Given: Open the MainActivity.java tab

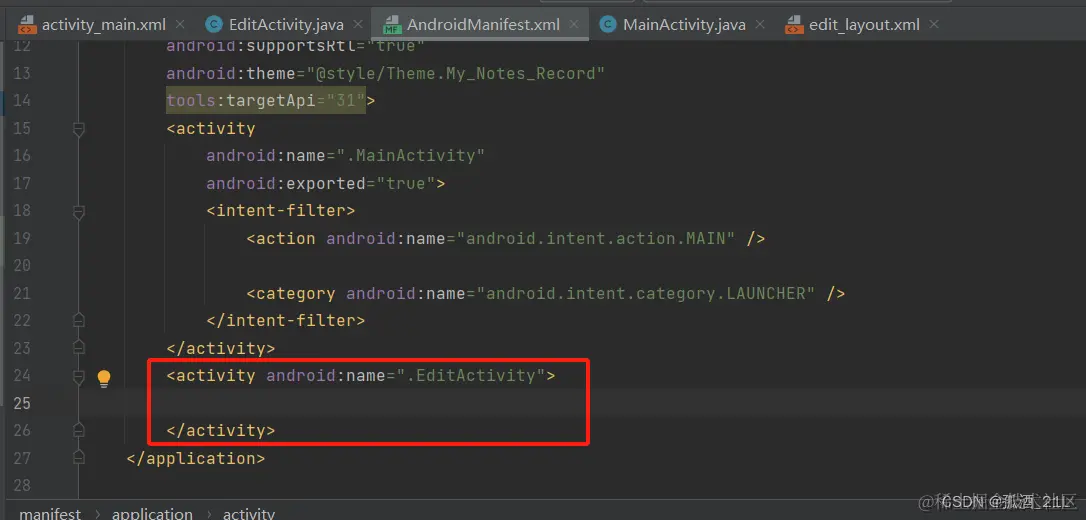Looking at the screenshot, I should 684,25.
